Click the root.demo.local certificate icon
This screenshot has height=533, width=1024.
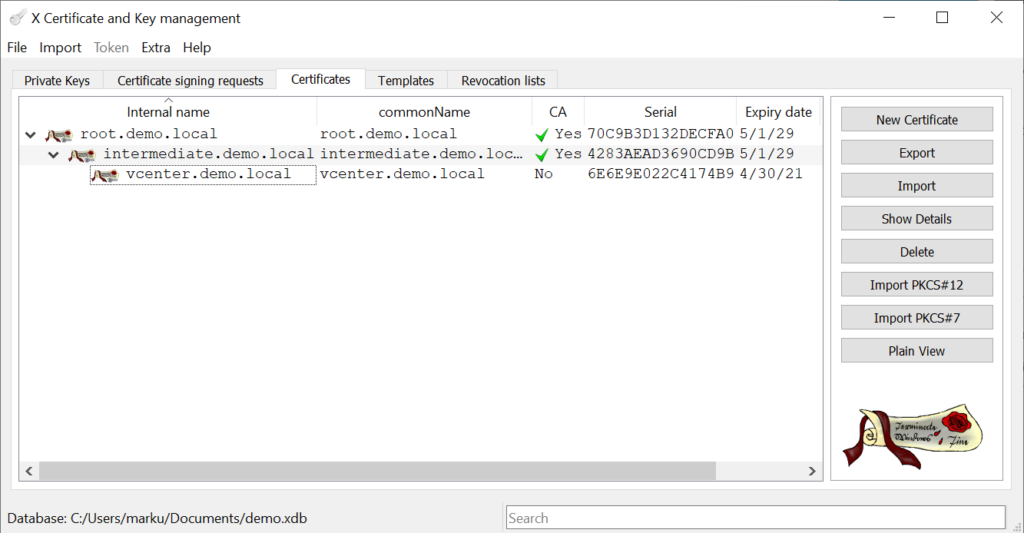click(59, 134)
